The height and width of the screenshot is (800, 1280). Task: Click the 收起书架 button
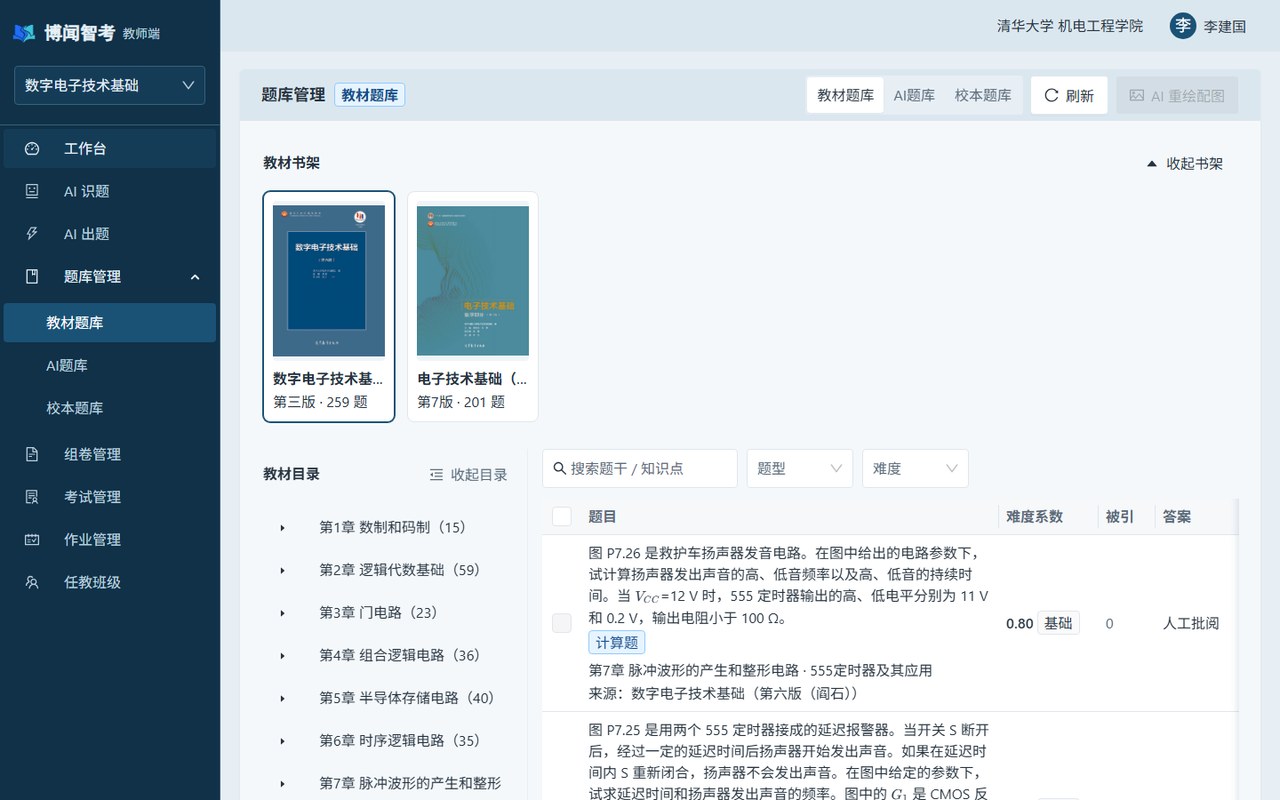[x=1184, y=164]
